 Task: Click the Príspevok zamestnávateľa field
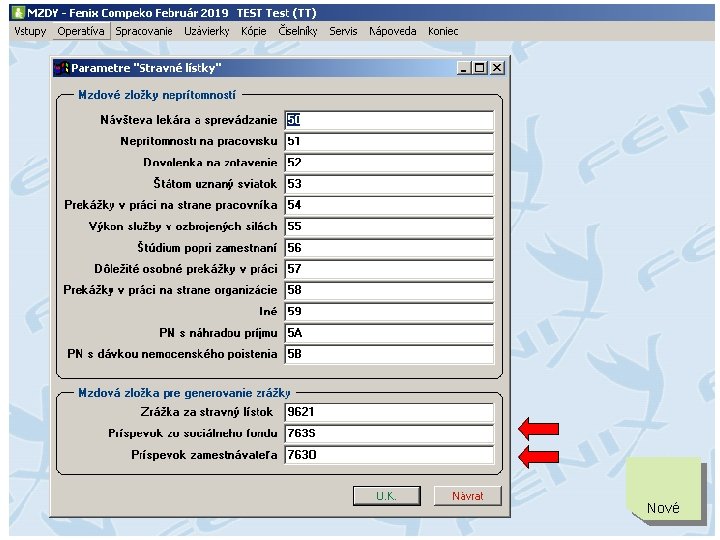[389, 455]
